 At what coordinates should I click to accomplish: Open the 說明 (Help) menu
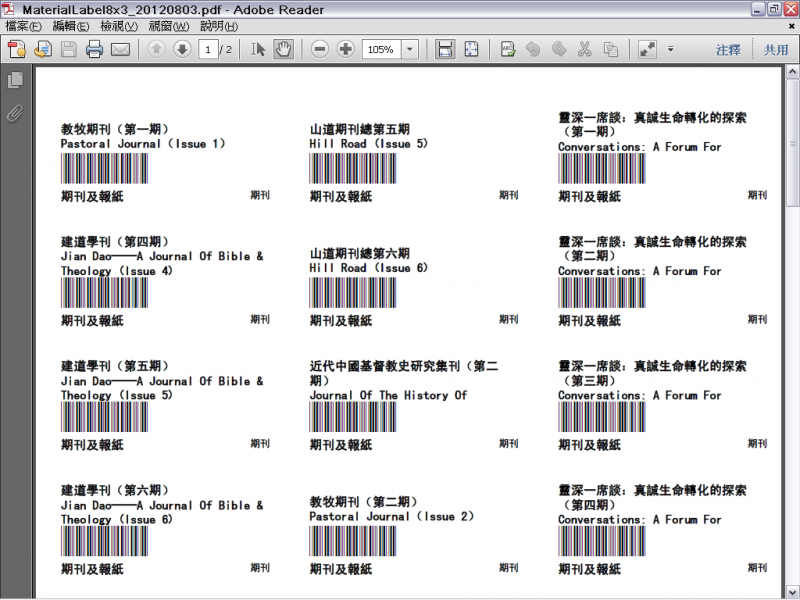click(218, 26)
